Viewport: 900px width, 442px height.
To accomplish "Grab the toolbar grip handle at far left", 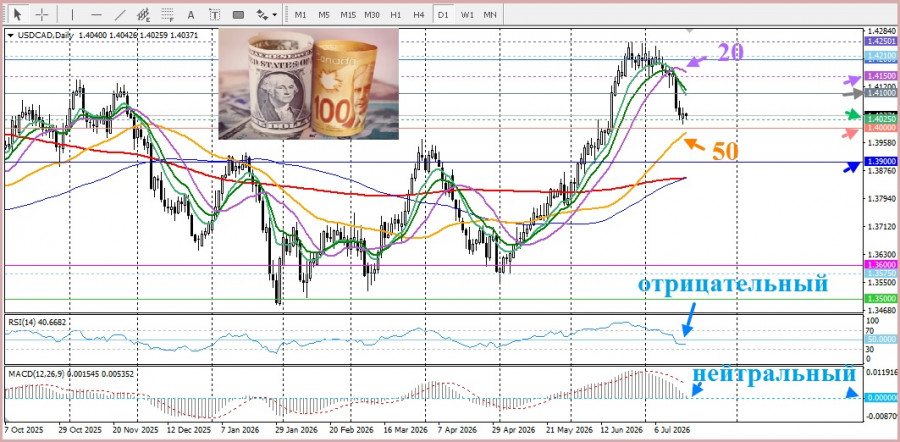I will (x=5, y=14).
